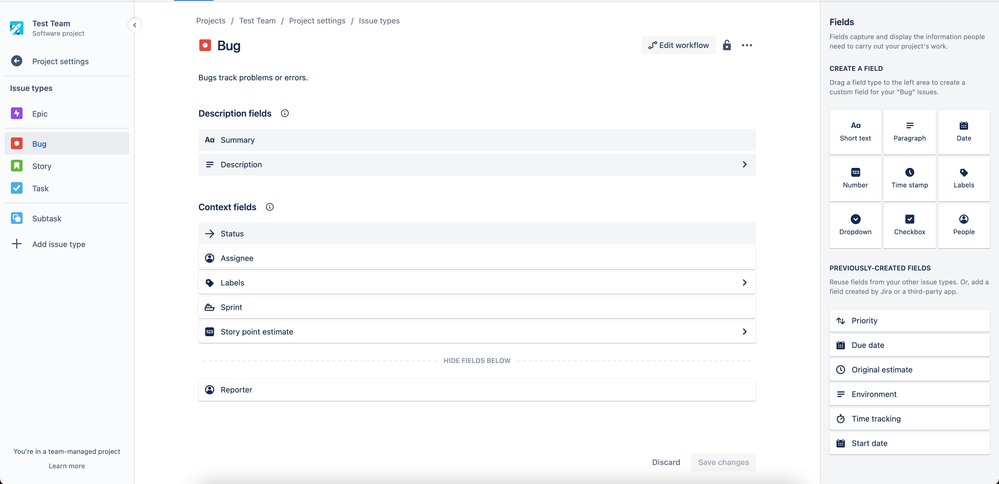Select the Priority previously-created field
Viewport: 999px width, 484px height.
(909, 321)
